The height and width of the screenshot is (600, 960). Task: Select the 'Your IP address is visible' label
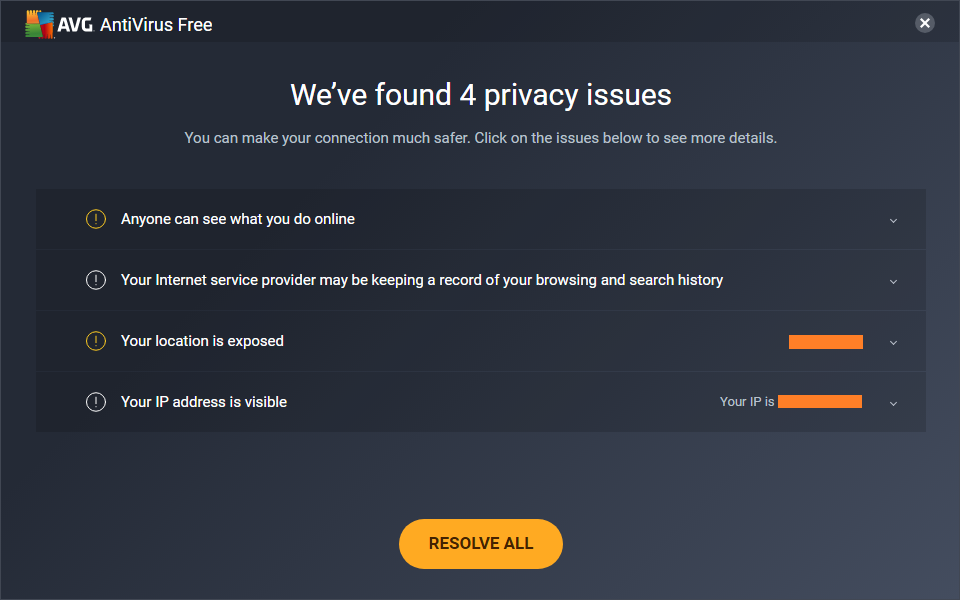tap(204, 402)
